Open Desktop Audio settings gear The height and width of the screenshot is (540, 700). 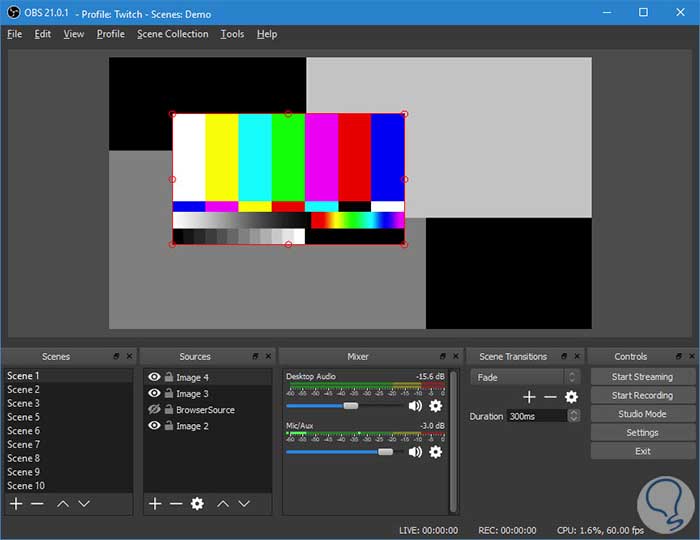point(435,406)
